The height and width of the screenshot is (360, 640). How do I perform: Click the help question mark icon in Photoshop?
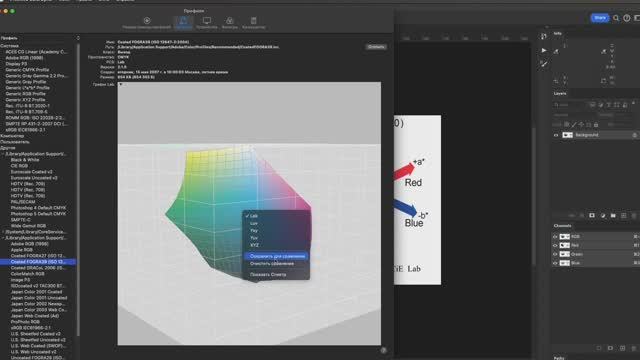[x=627, y=18]
